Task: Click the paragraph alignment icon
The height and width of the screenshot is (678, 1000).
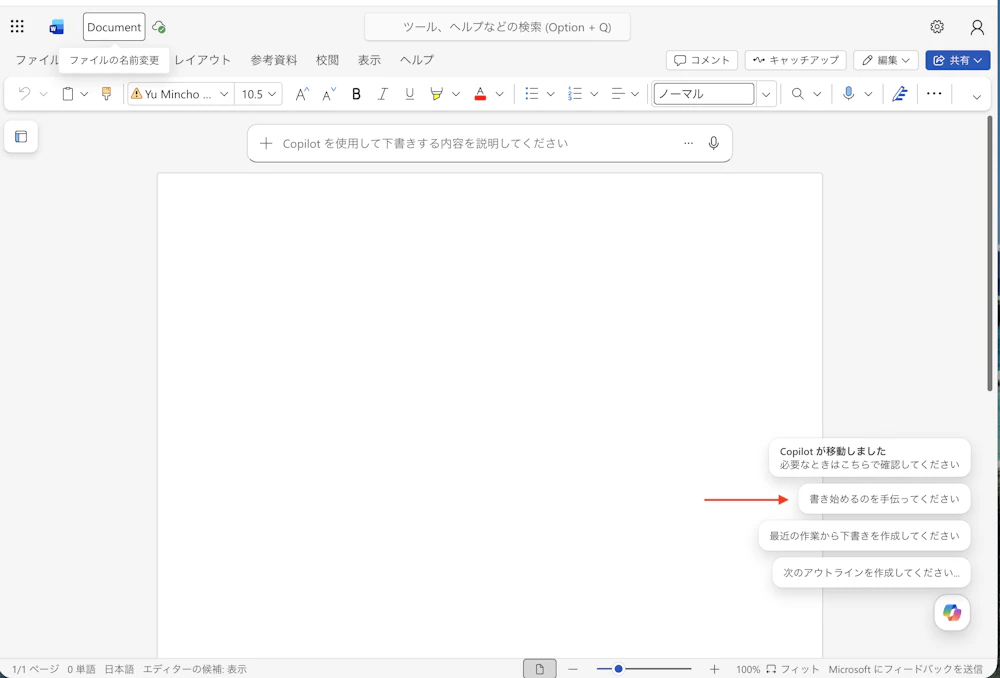Action: 618,94
